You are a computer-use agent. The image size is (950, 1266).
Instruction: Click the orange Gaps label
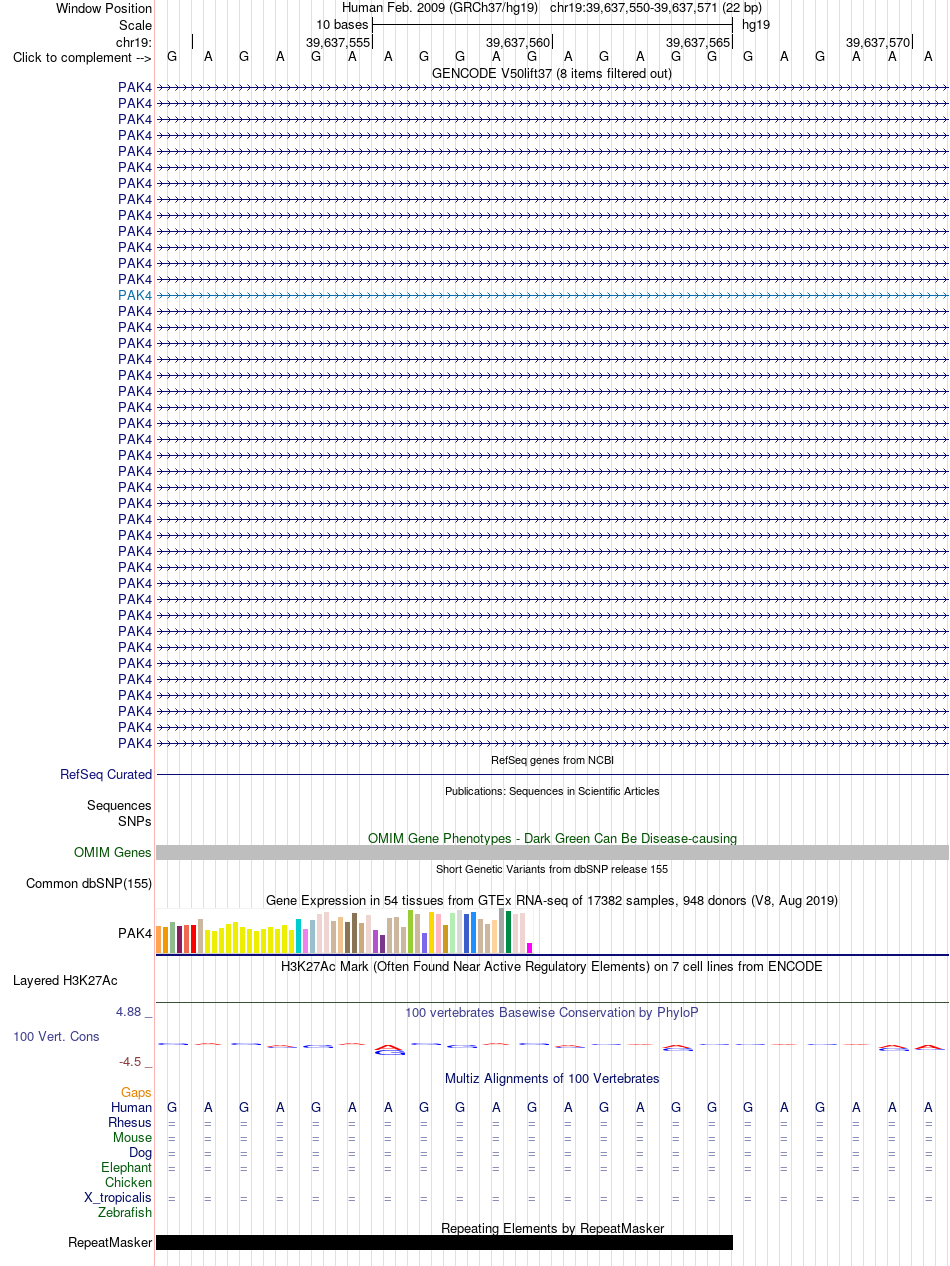137,1093
